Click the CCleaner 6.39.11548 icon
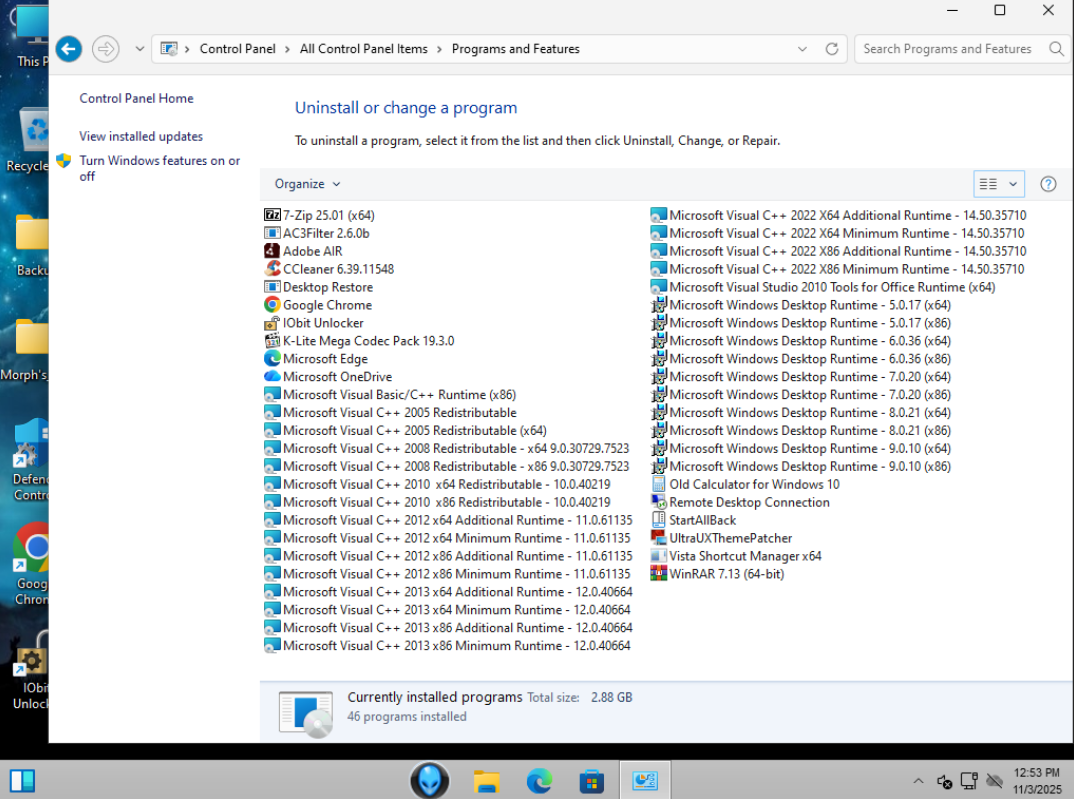This screenshot has height=799, width=1074. coord(272,269)
